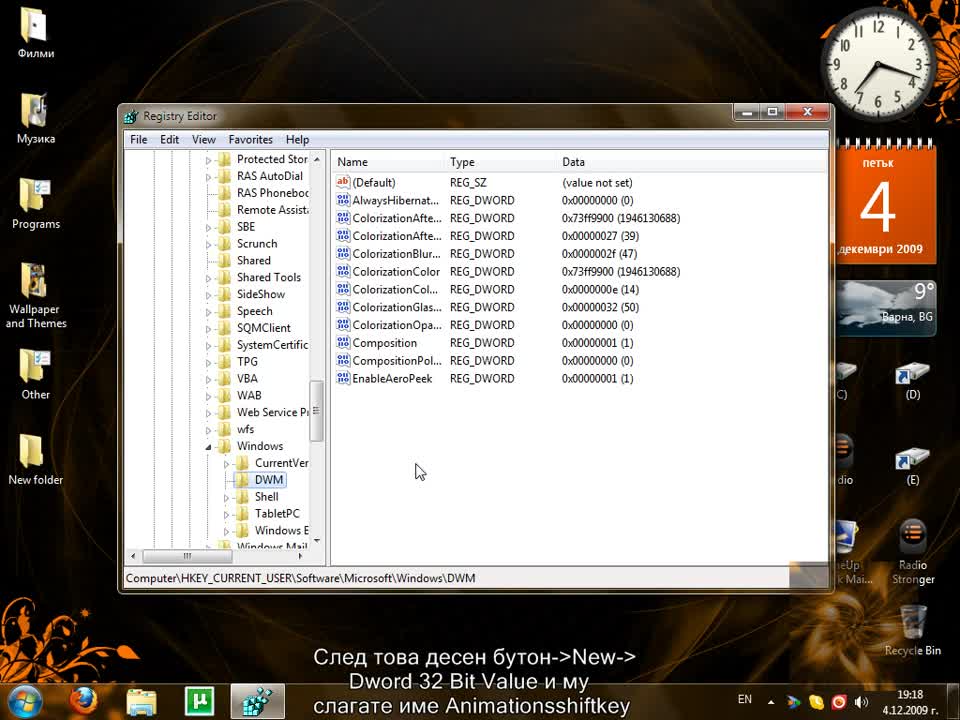The width and height of the screenshot is (960, 720).
Task: Click the SideShow folder icon
Action: click(225, 294)
